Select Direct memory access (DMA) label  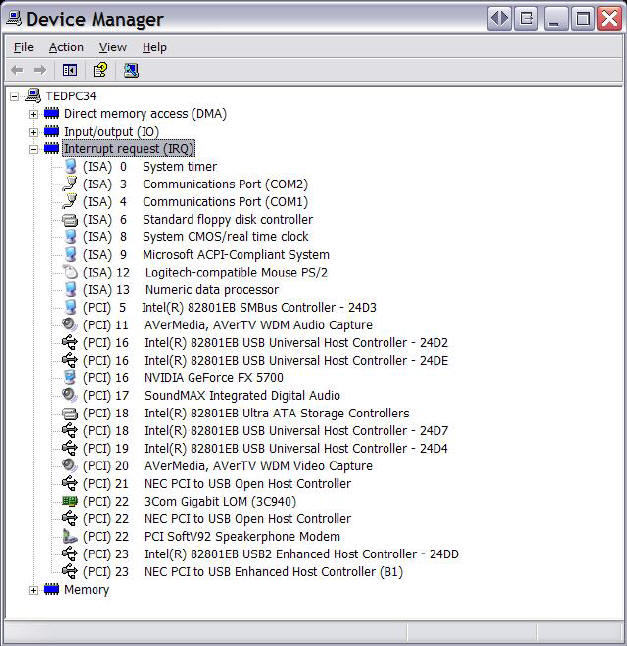click(x=145, y=114)
